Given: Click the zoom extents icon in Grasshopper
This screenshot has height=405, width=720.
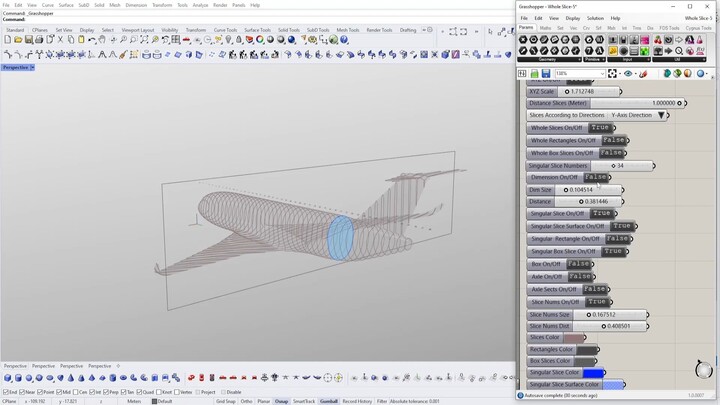Looking at the screenshot, I should (612, 73).
